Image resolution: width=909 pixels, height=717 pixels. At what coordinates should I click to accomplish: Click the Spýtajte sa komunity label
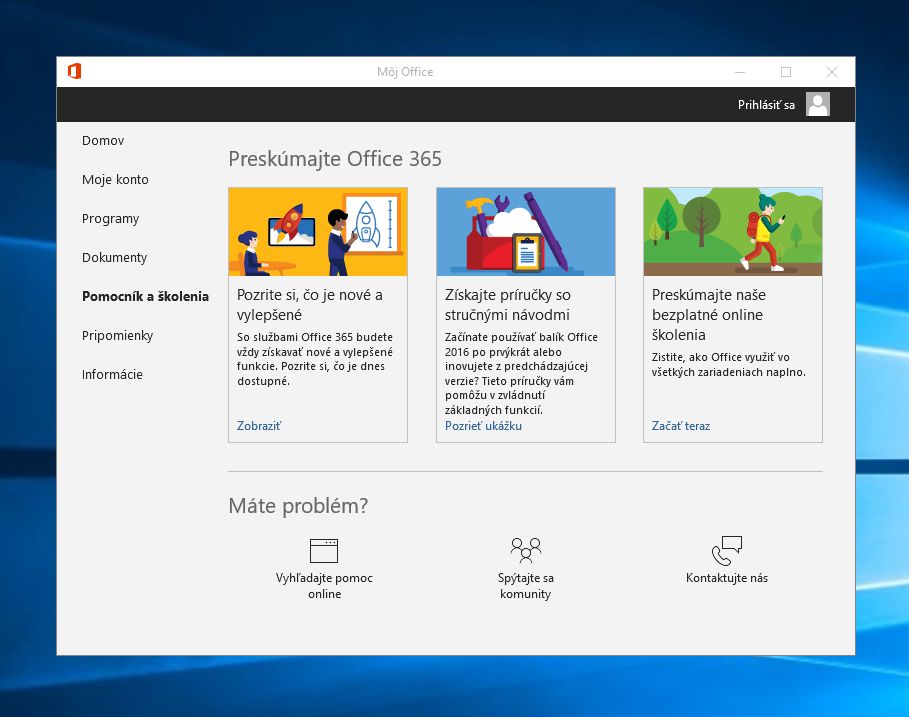point(526,585)
